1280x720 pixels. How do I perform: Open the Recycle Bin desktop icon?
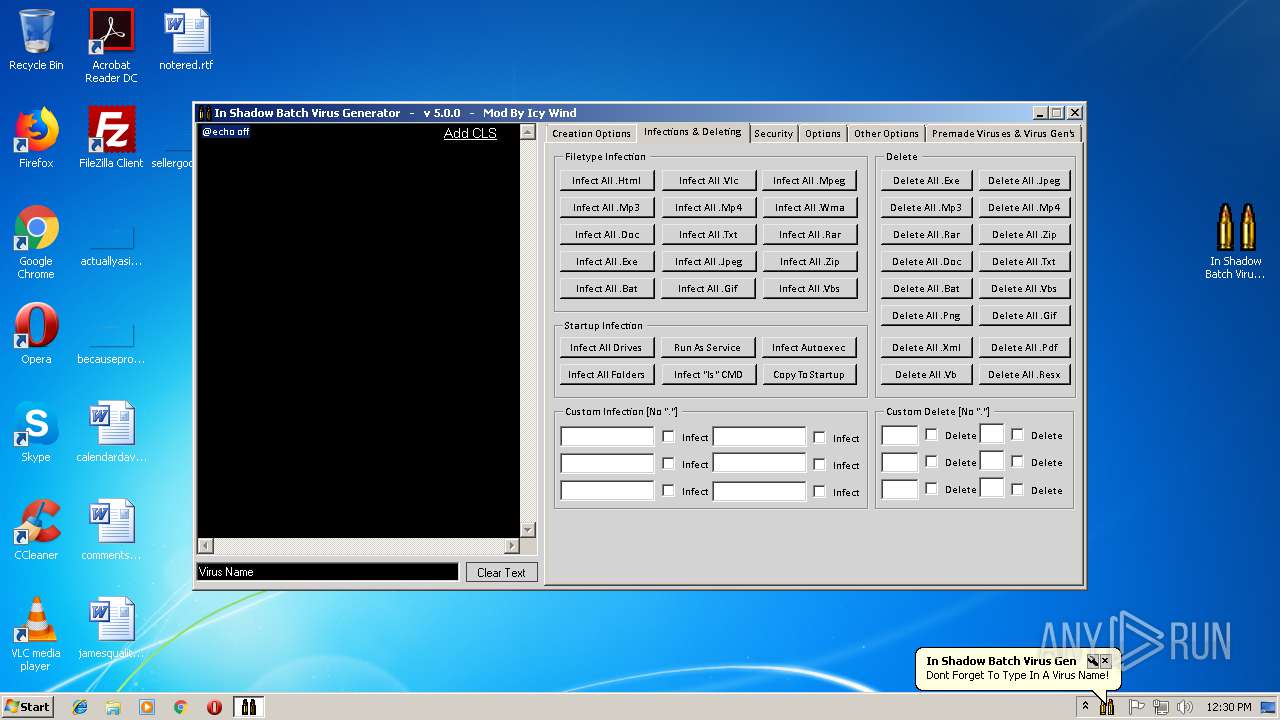pos(36,40)
